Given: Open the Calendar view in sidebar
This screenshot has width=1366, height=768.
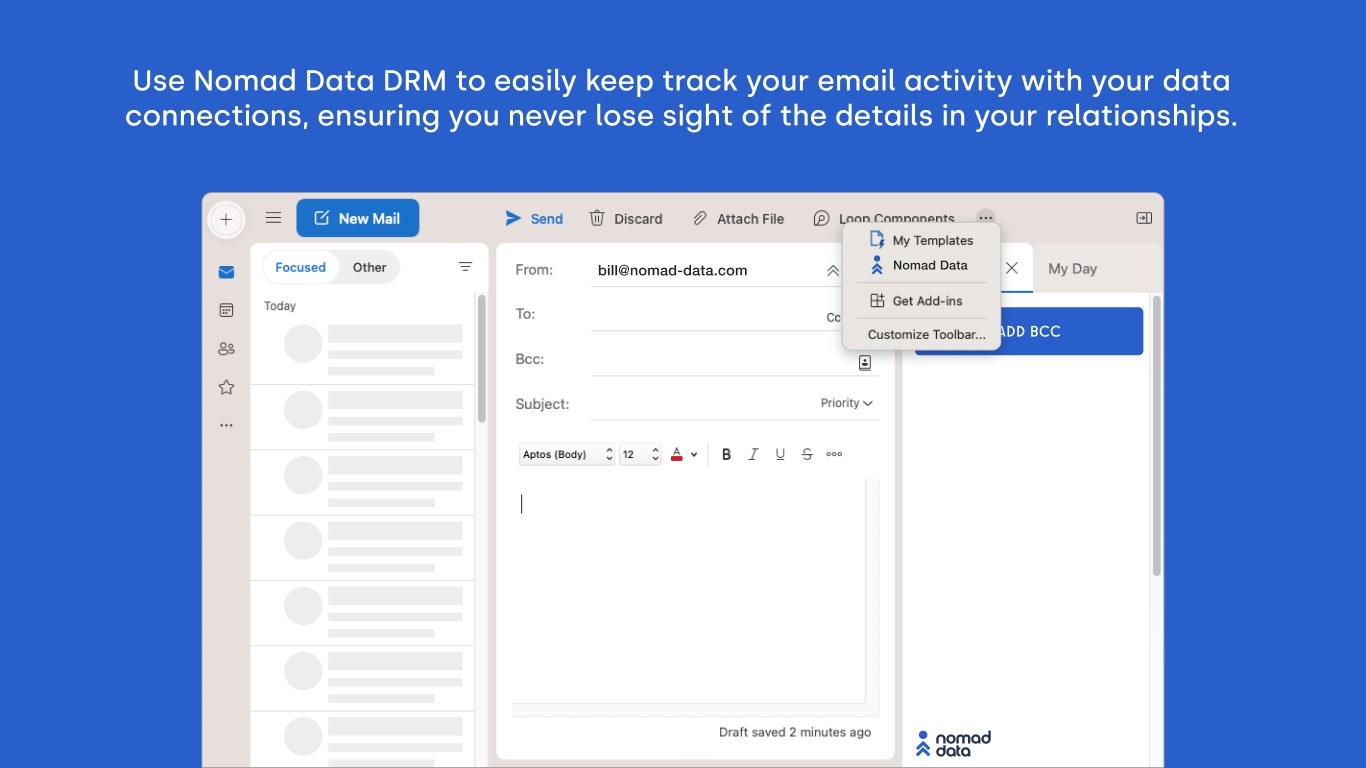Looking at the screenshot, I should [x=226, y=310].
